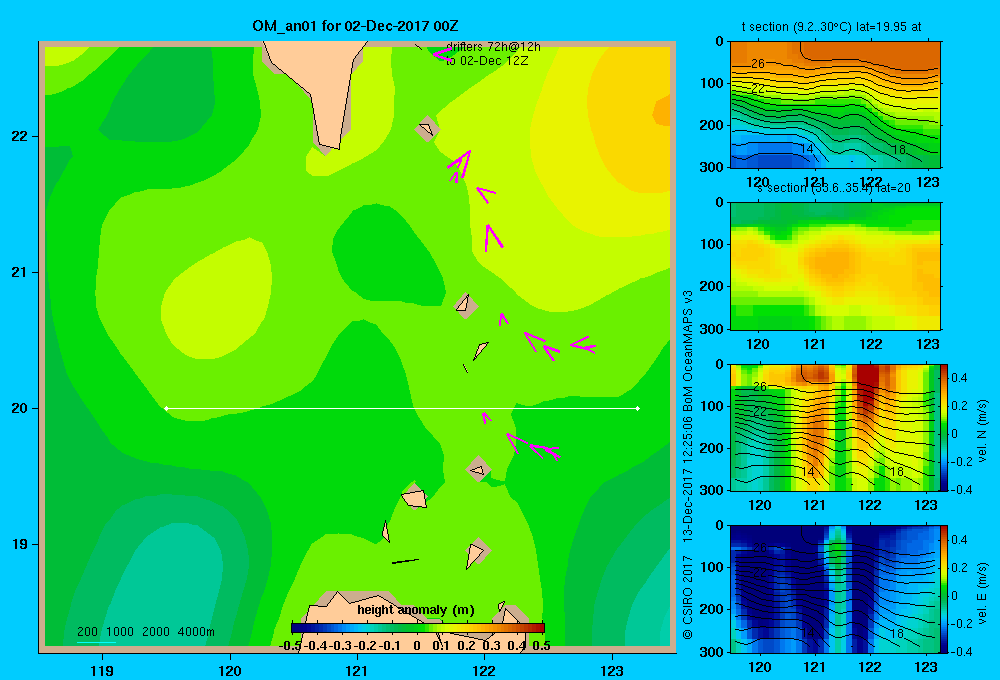Click the latitude label '21' on main map
The image size is (1000, 680).
(20, 272)
